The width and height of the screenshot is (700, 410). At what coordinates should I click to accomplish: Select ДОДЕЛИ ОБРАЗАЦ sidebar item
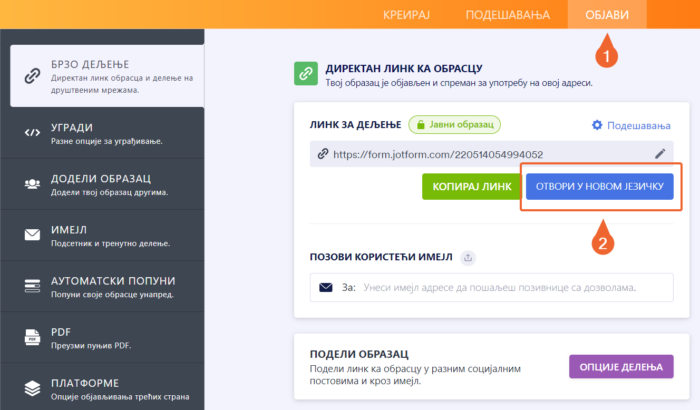point(102,184)
